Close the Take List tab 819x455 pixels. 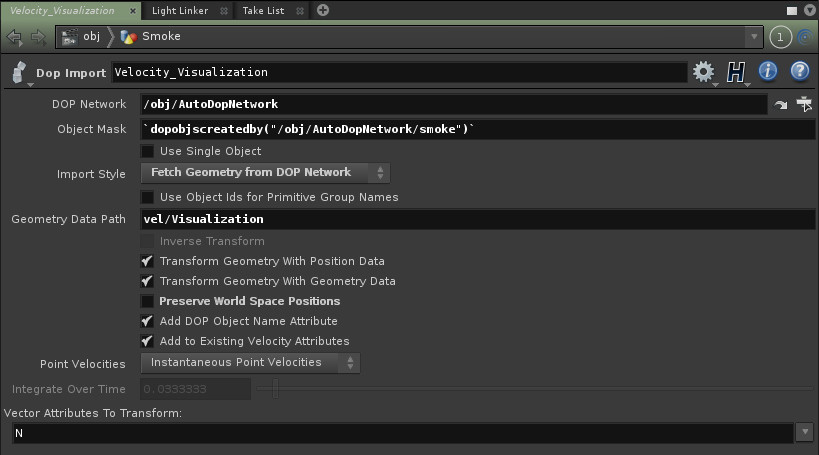pyautogui.click(x=300, y=10)
